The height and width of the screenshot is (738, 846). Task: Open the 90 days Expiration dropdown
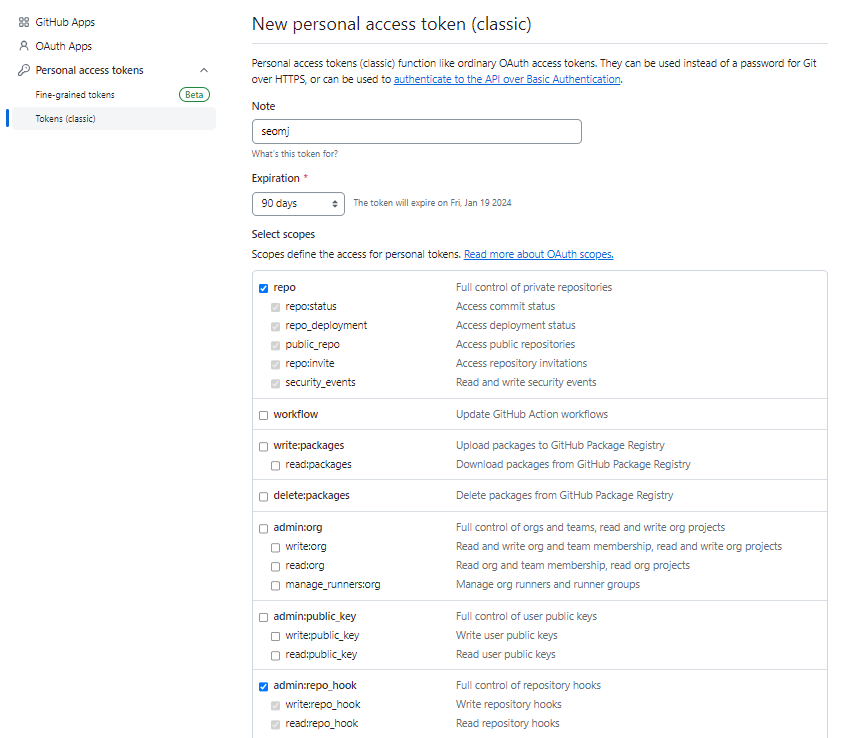click(x=298, y=203)
